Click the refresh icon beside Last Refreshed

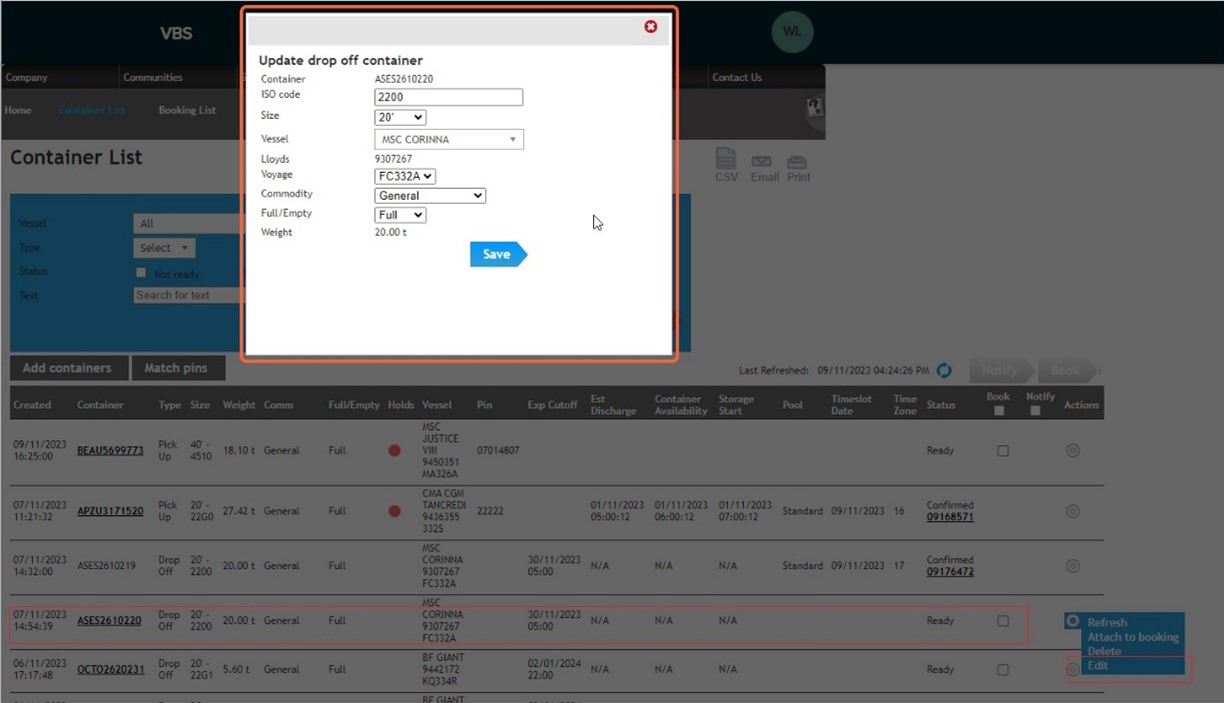pyautogui.click(x=944, y=371)
